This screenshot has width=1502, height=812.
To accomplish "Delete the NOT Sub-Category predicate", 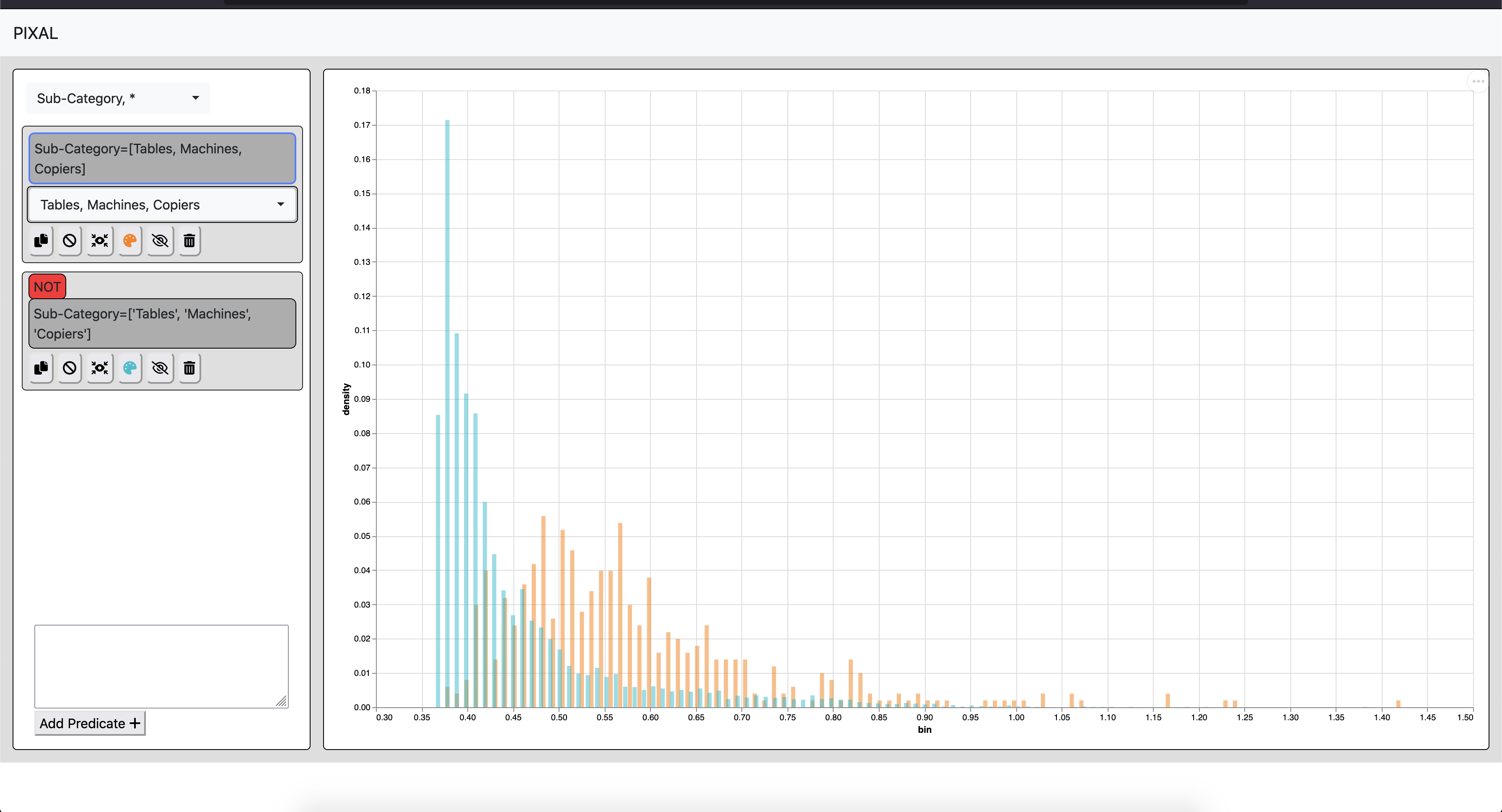I will (x=189, y=368).
